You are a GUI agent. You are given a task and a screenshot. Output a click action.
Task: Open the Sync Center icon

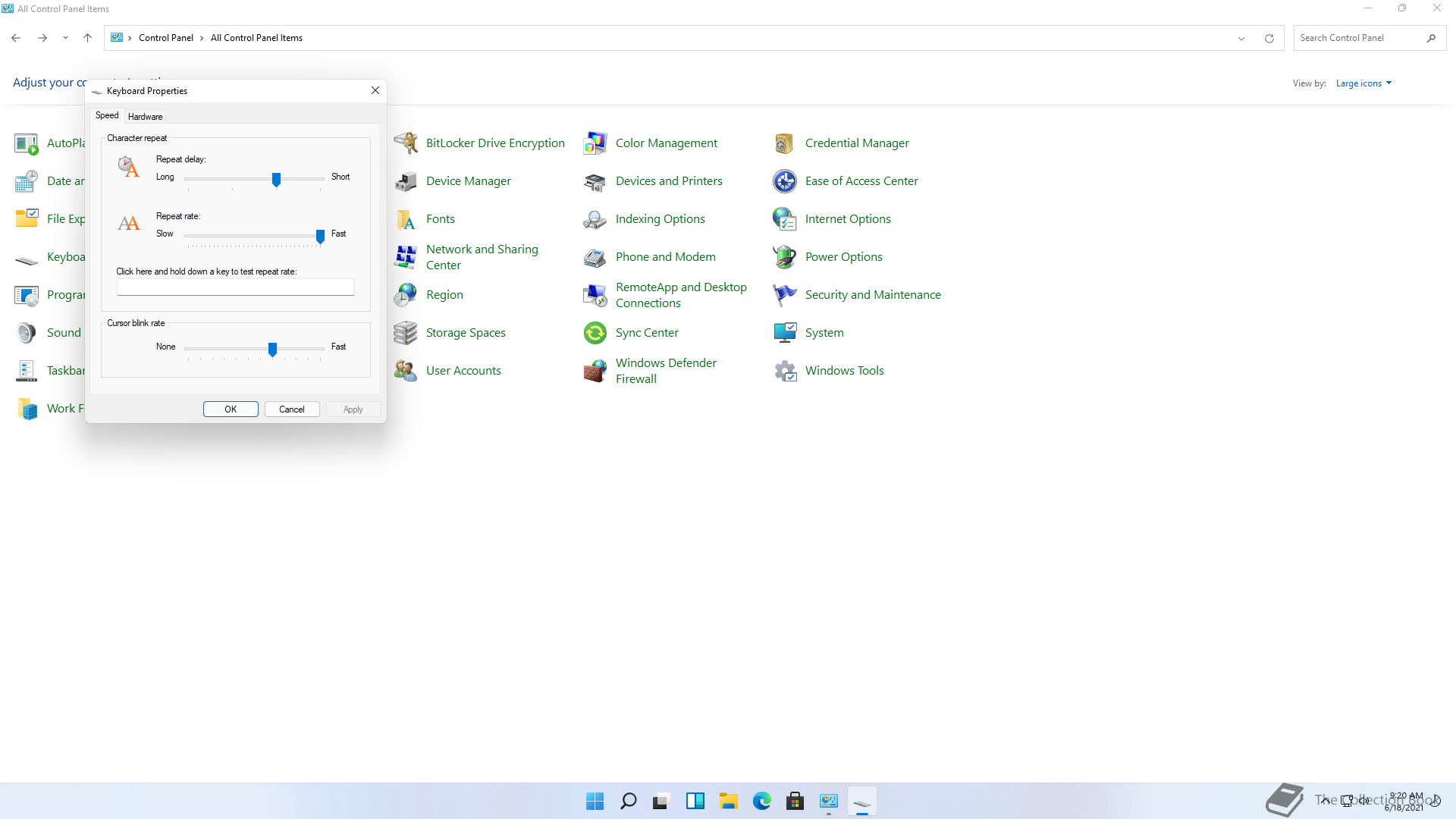(x=595, y=332)
